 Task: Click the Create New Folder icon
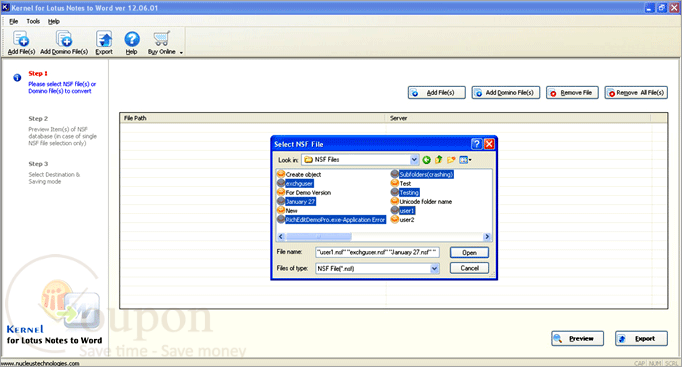[451, 160]
